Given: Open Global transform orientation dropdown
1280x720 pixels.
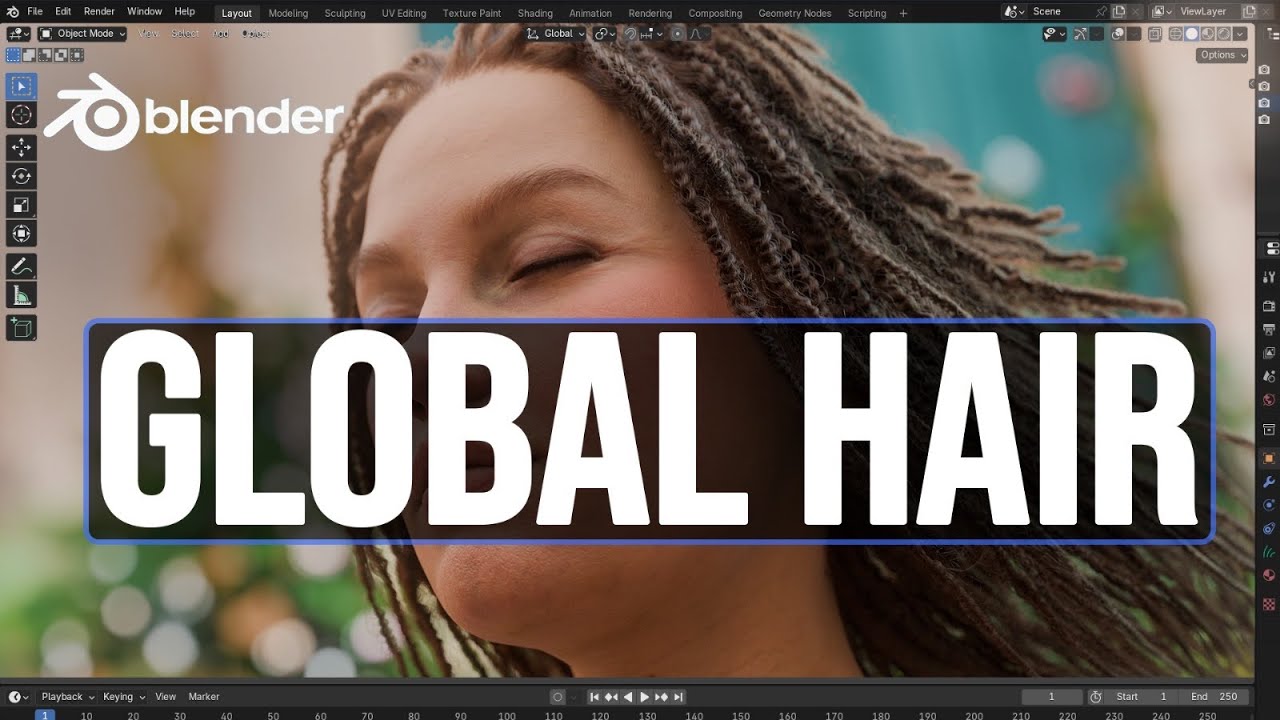Looking at the screenshot, I should click(556, 34).
